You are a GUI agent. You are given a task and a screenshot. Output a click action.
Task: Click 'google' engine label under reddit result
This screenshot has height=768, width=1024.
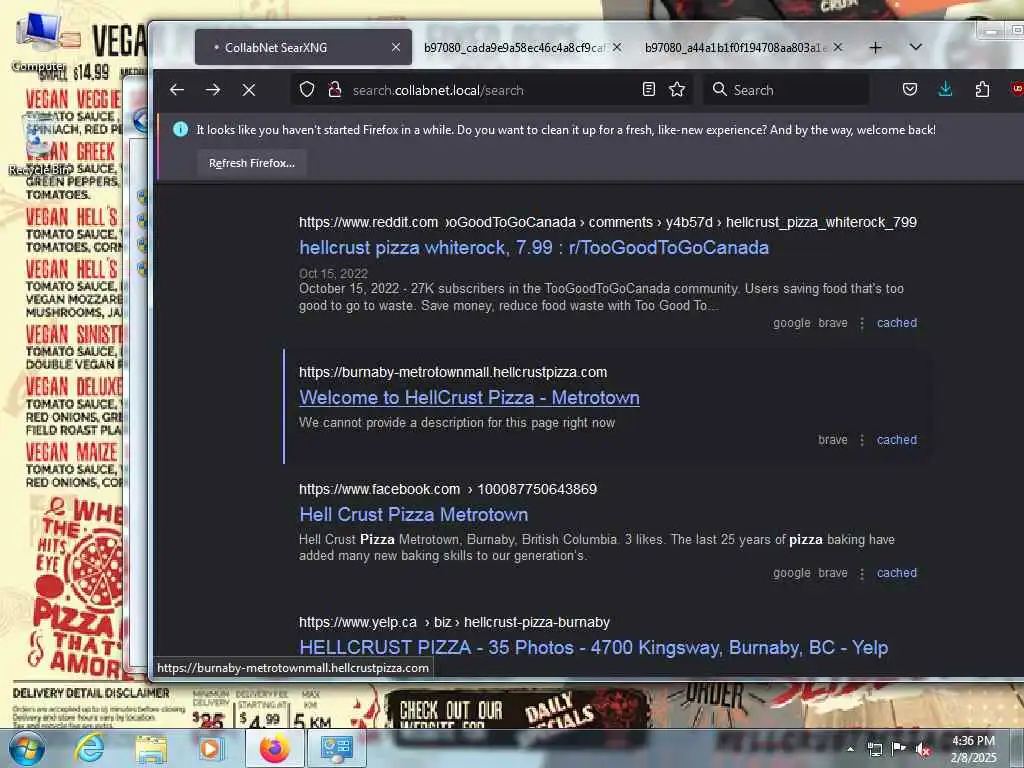792,323
